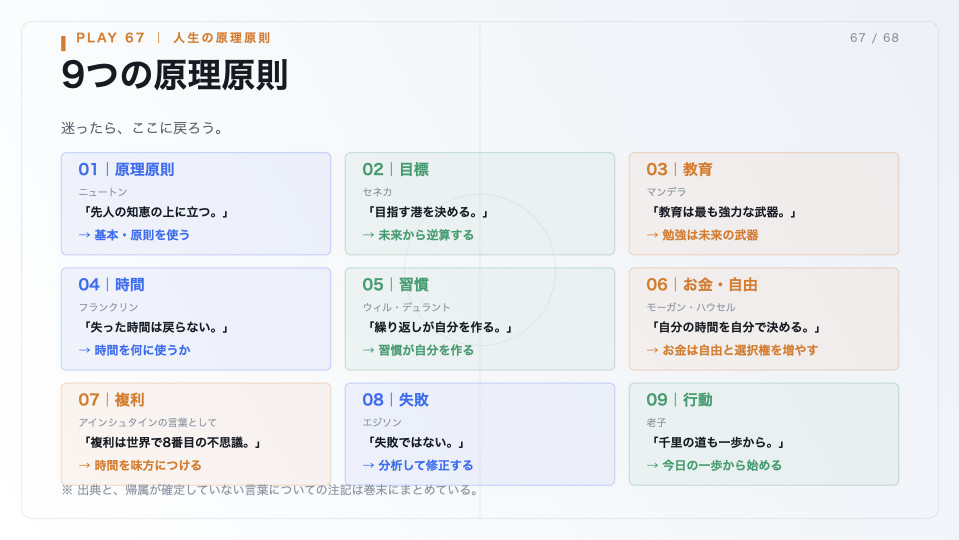This screenshot has width=959, height=540.
Task: Select the card heading 01 原理原則
Action: [126, 169]
